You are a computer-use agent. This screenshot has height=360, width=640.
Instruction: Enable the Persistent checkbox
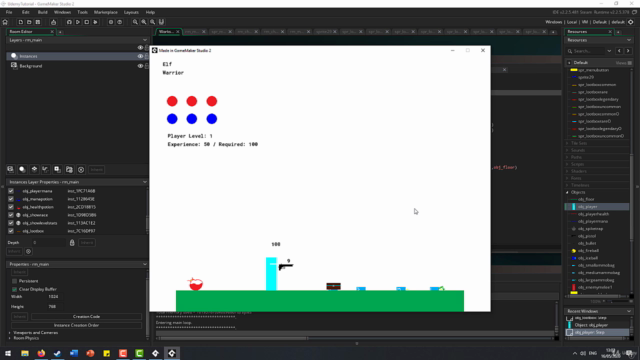tap(15, 281)
